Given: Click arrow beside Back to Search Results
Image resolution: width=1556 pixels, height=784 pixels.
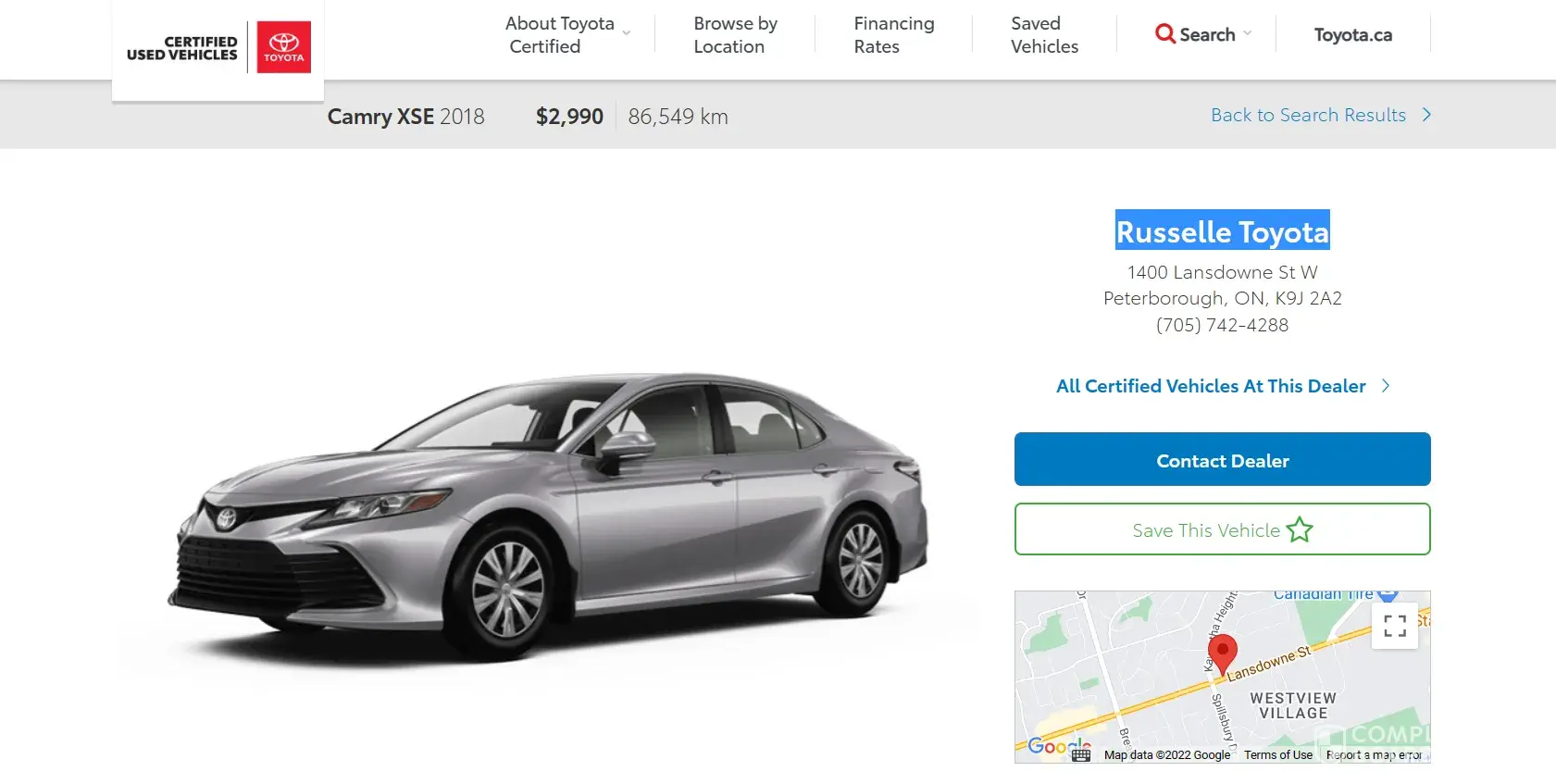Looking at the screenshot, I should click(x=1426, y=115).
